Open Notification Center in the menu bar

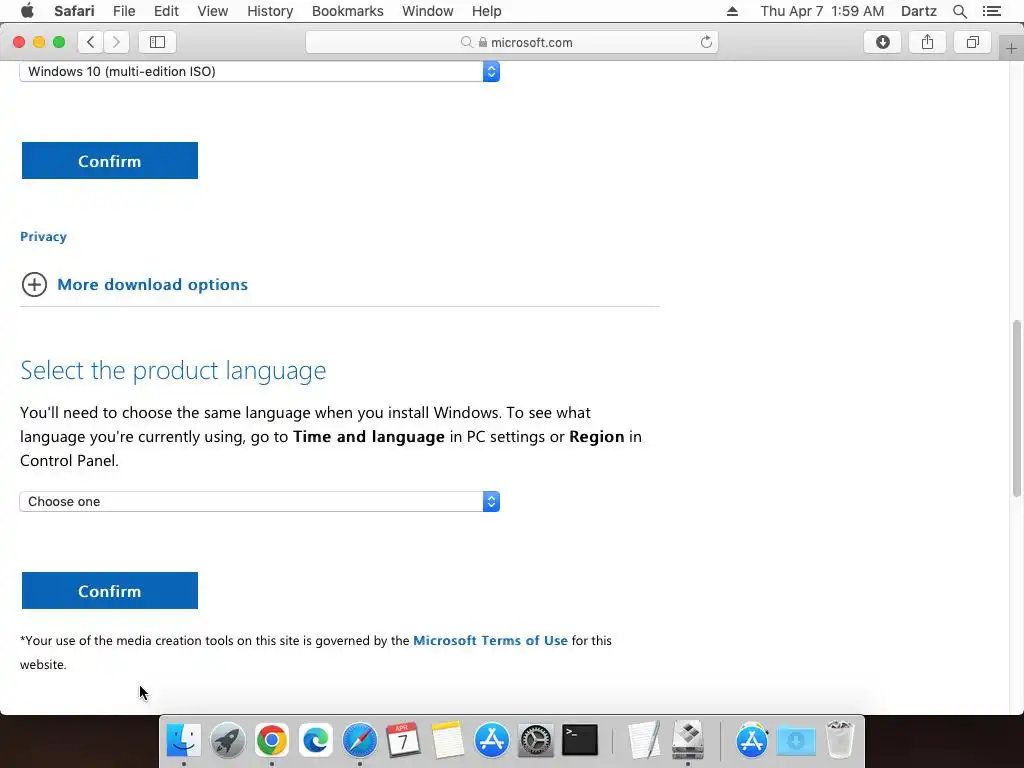click(x=991, y=11)
